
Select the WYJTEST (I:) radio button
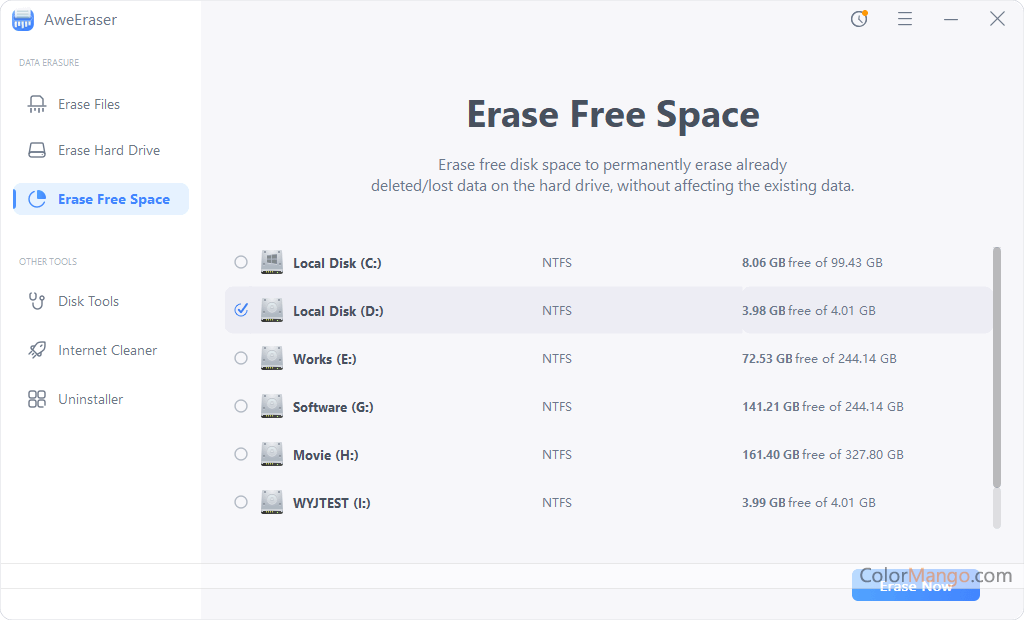[x=241, y=502]
